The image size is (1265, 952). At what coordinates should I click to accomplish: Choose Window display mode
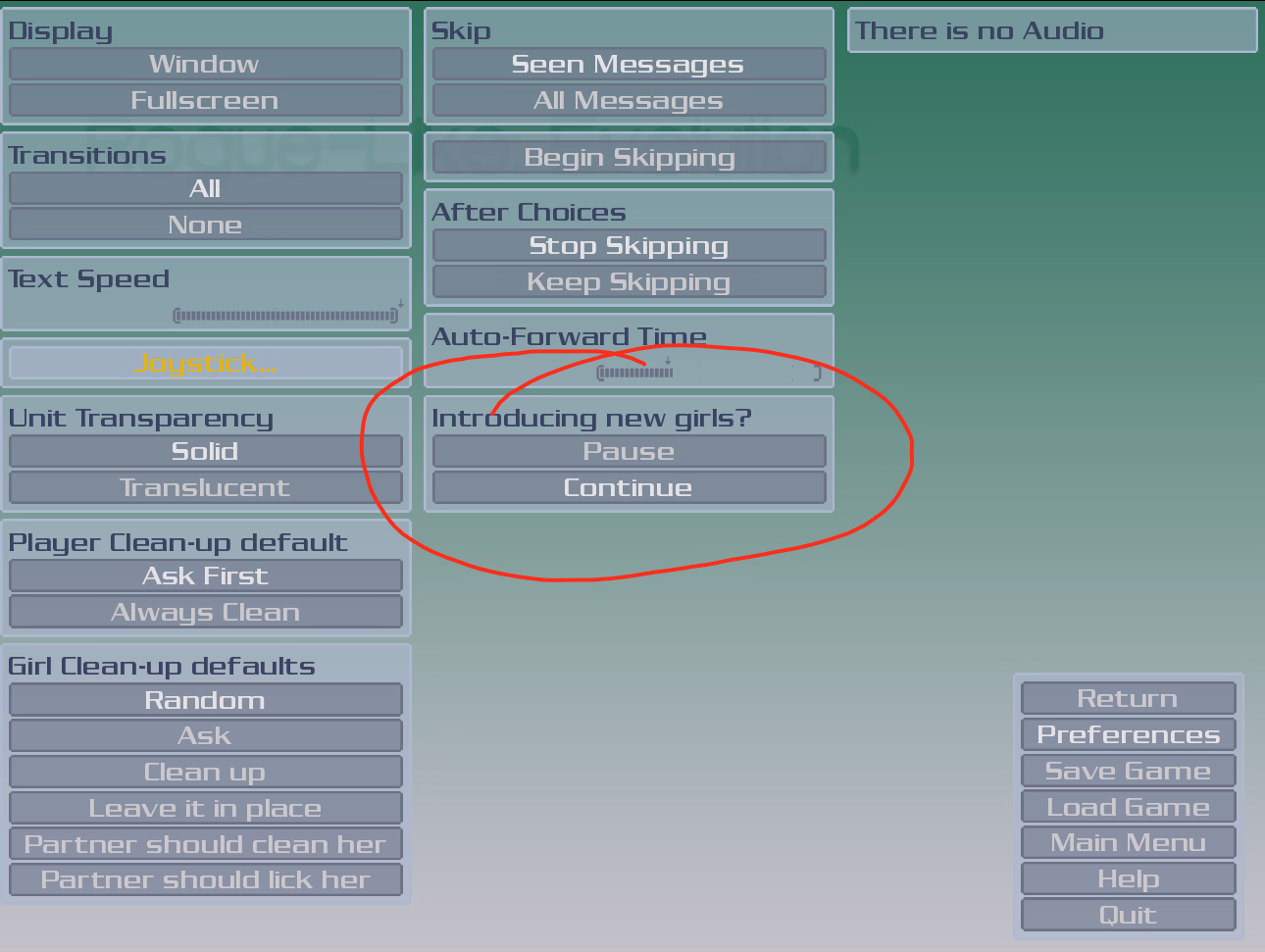(x=205, y=64)
